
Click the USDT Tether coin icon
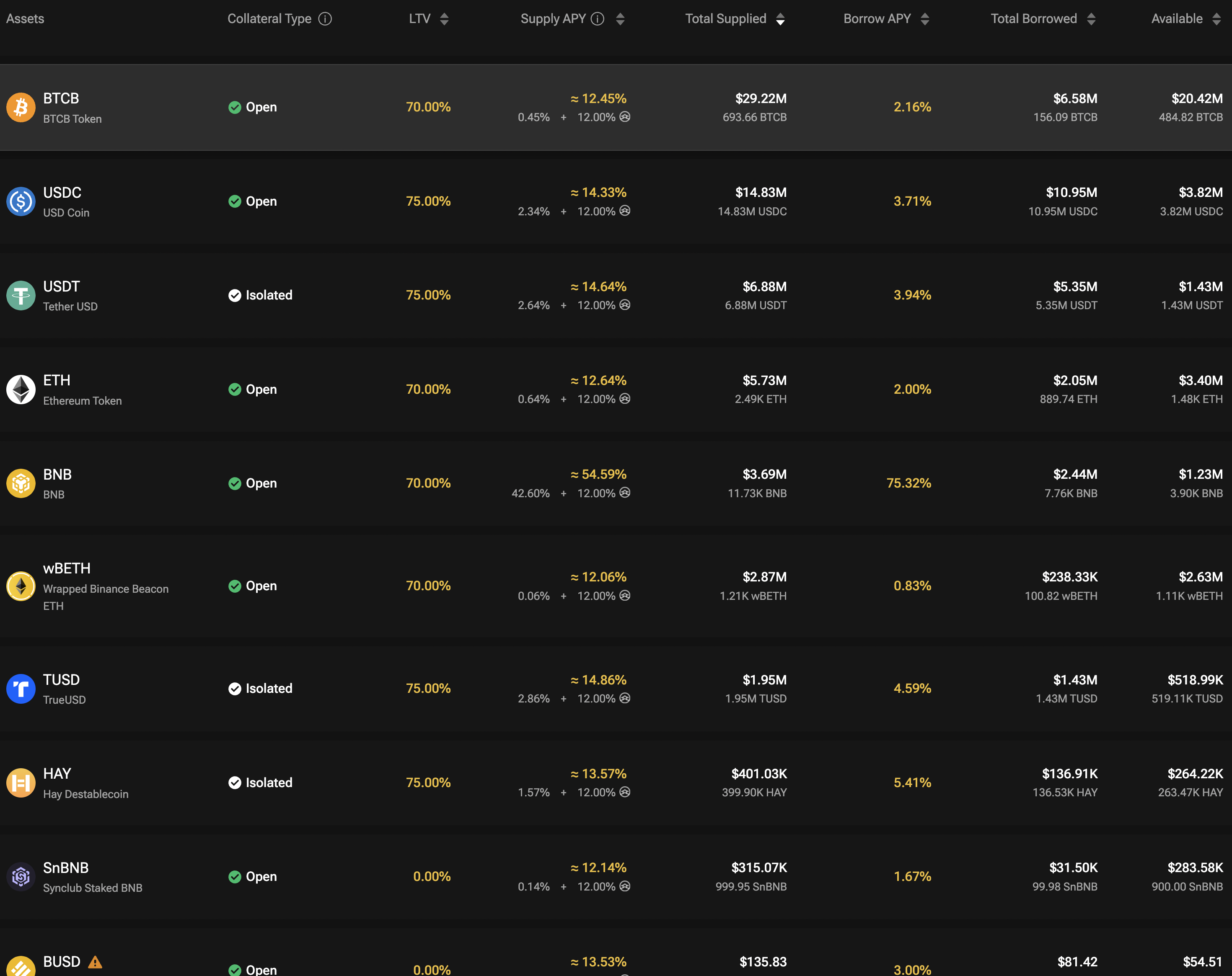click(21, 295)
